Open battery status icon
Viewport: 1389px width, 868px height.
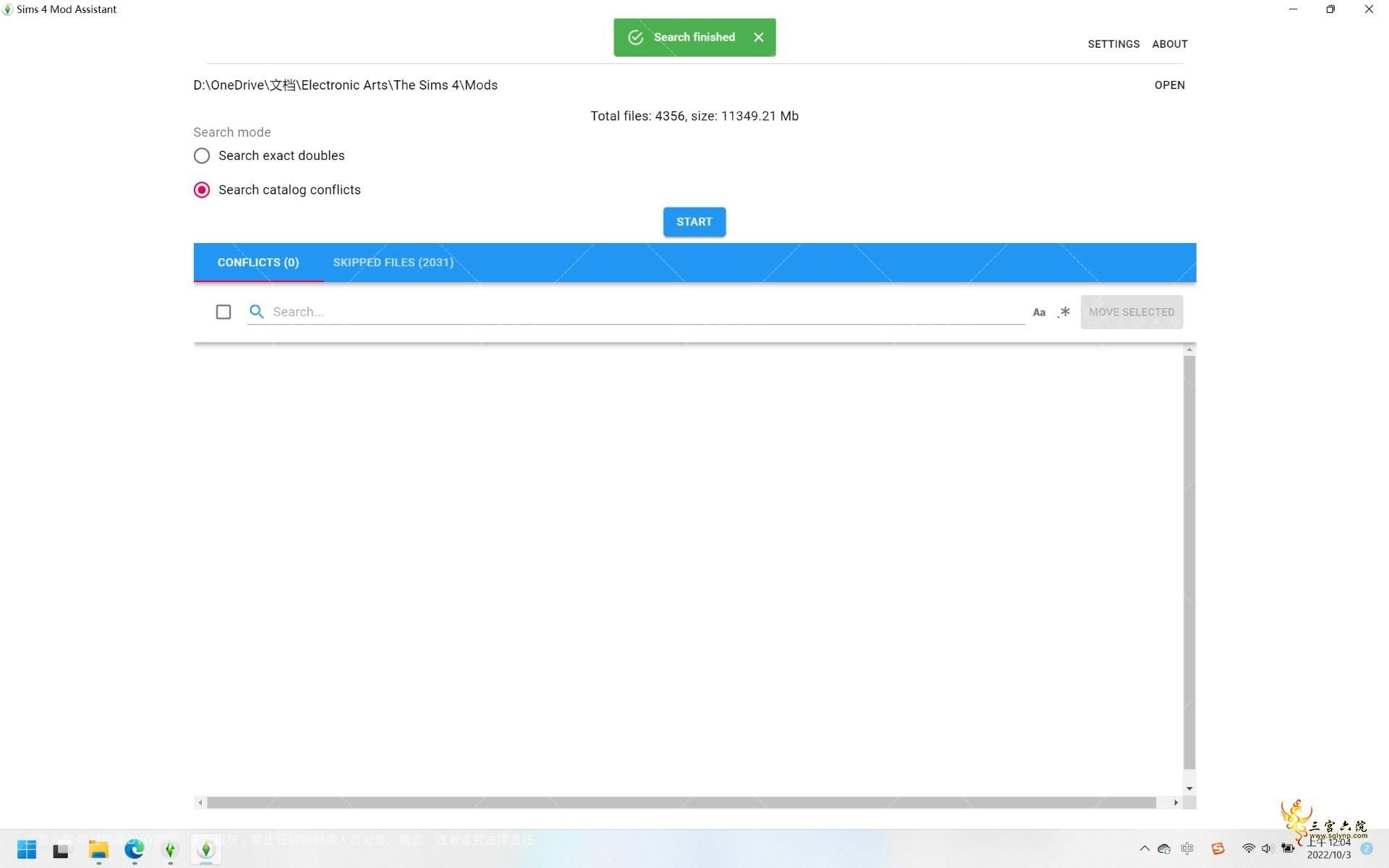(1288, 848)
